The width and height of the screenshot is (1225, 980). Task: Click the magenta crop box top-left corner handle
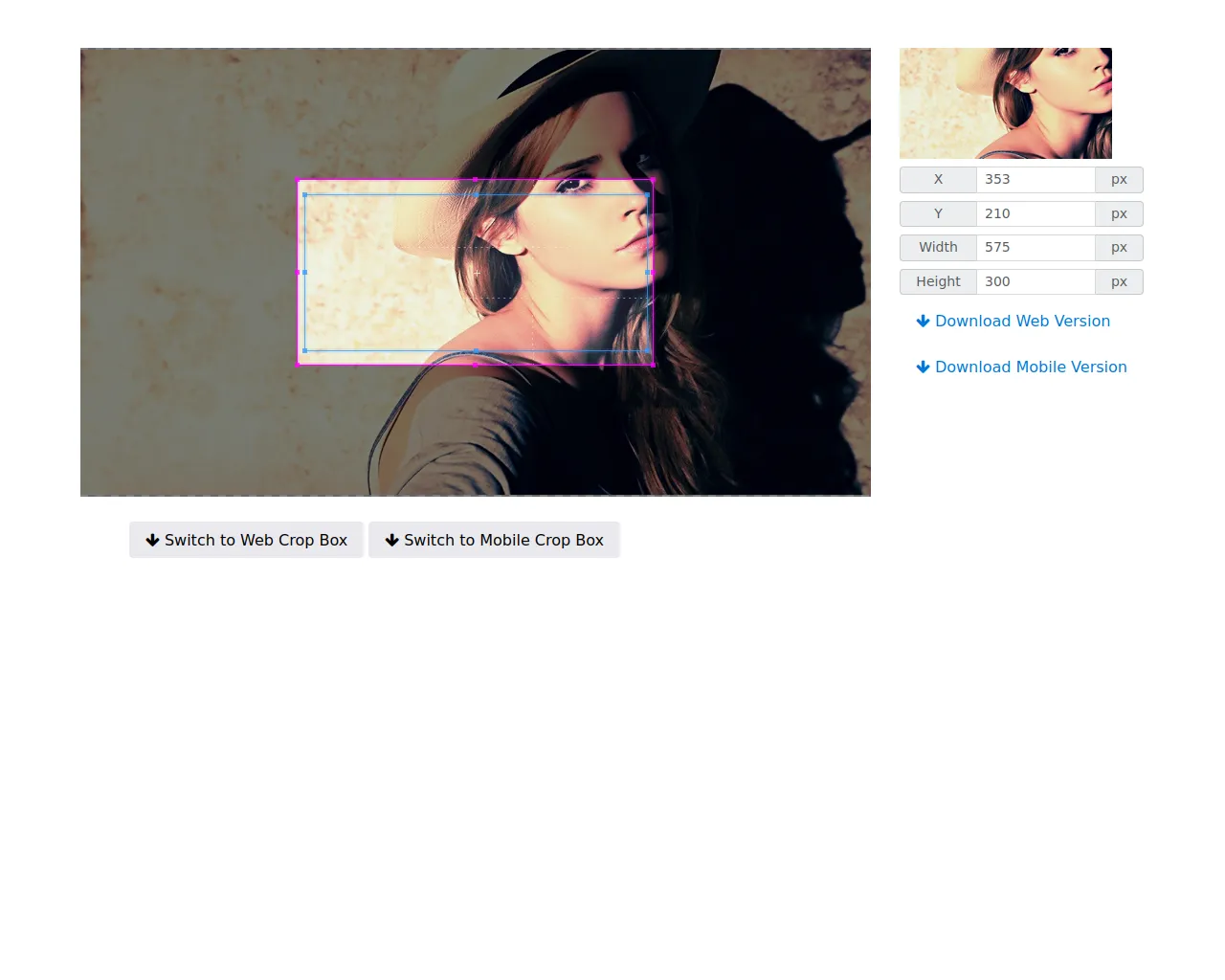298,180
